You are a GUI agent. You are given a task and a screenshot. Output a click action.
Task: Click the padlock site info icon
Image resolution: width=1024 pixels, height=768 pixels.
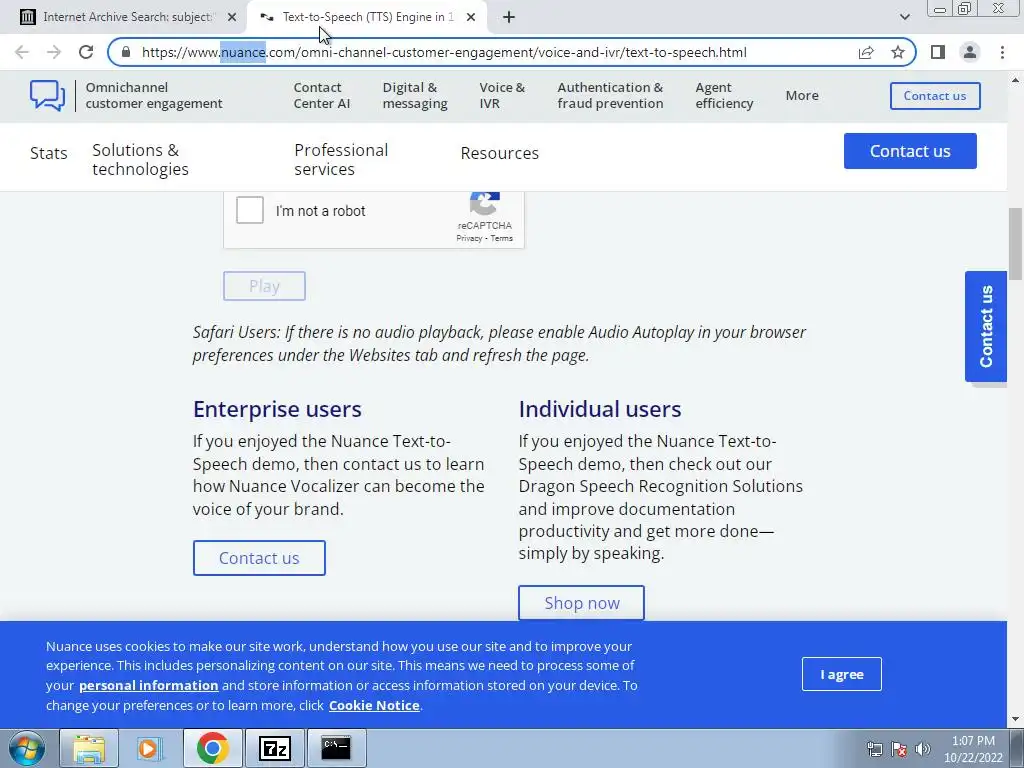coord(127,52)
